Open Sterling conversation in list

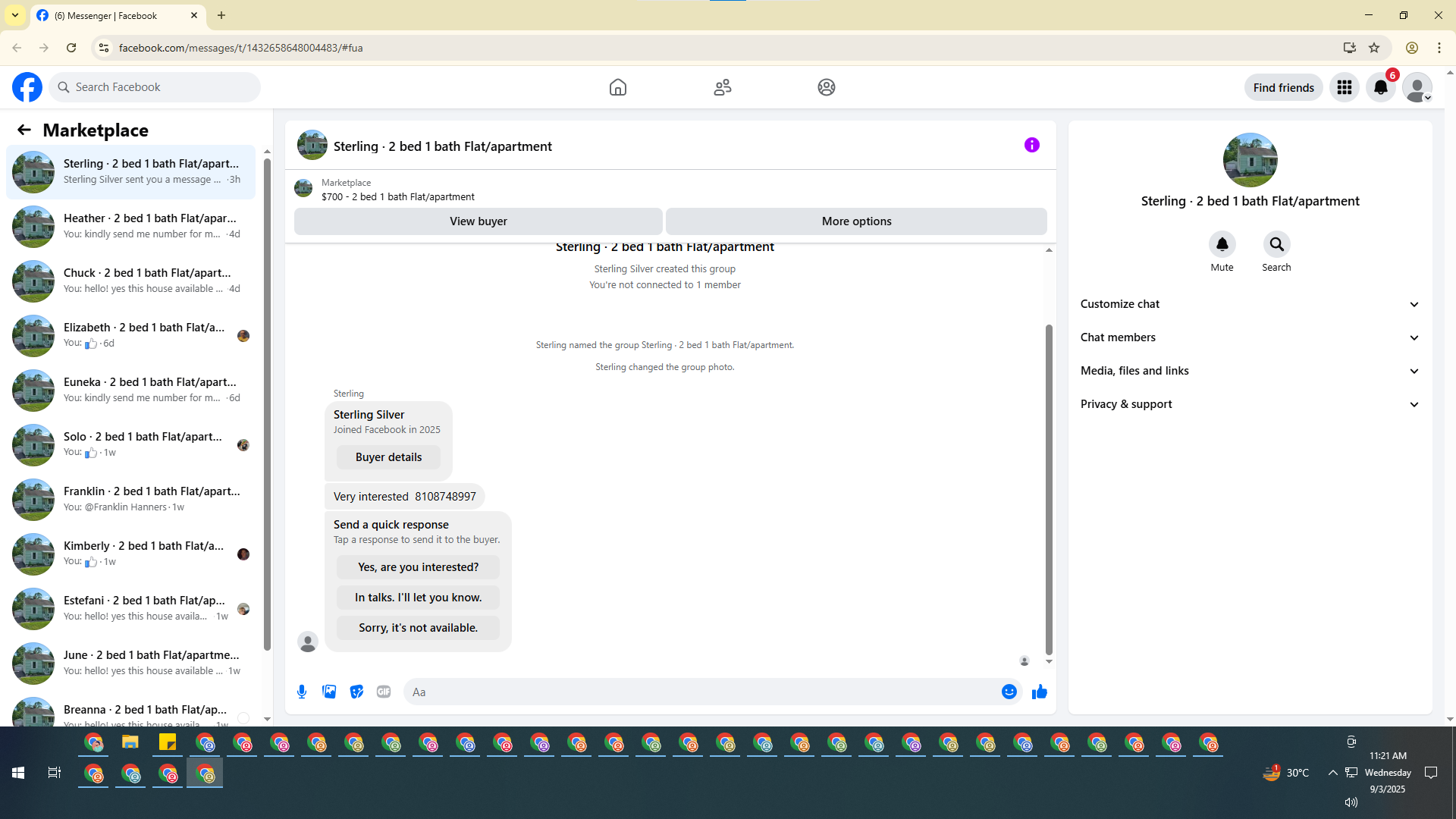click(130, 172)
